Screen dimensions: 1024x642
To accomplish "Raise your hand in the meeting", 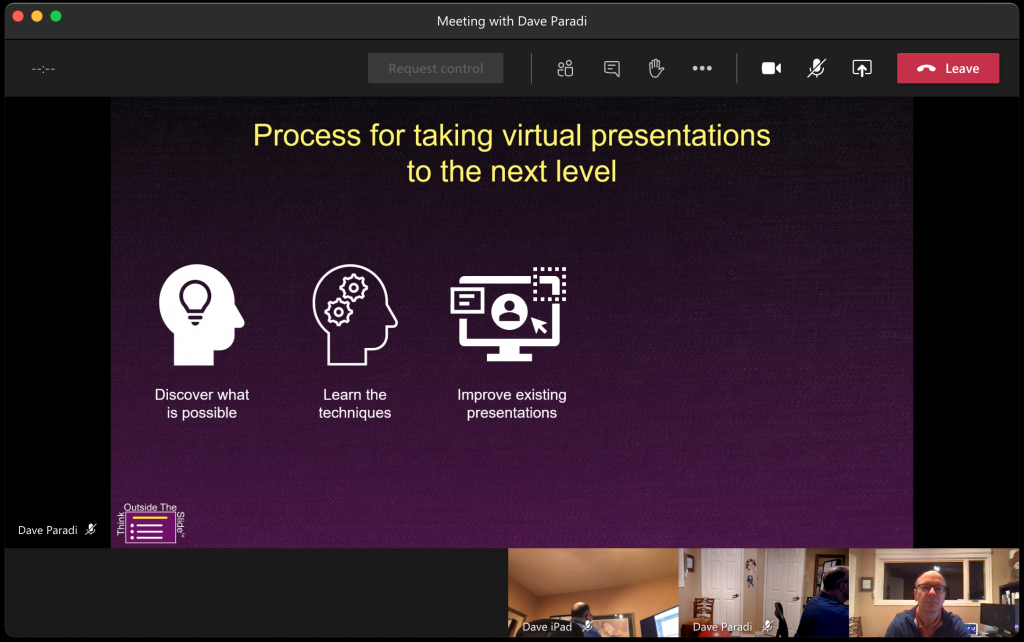I will 656,68.
